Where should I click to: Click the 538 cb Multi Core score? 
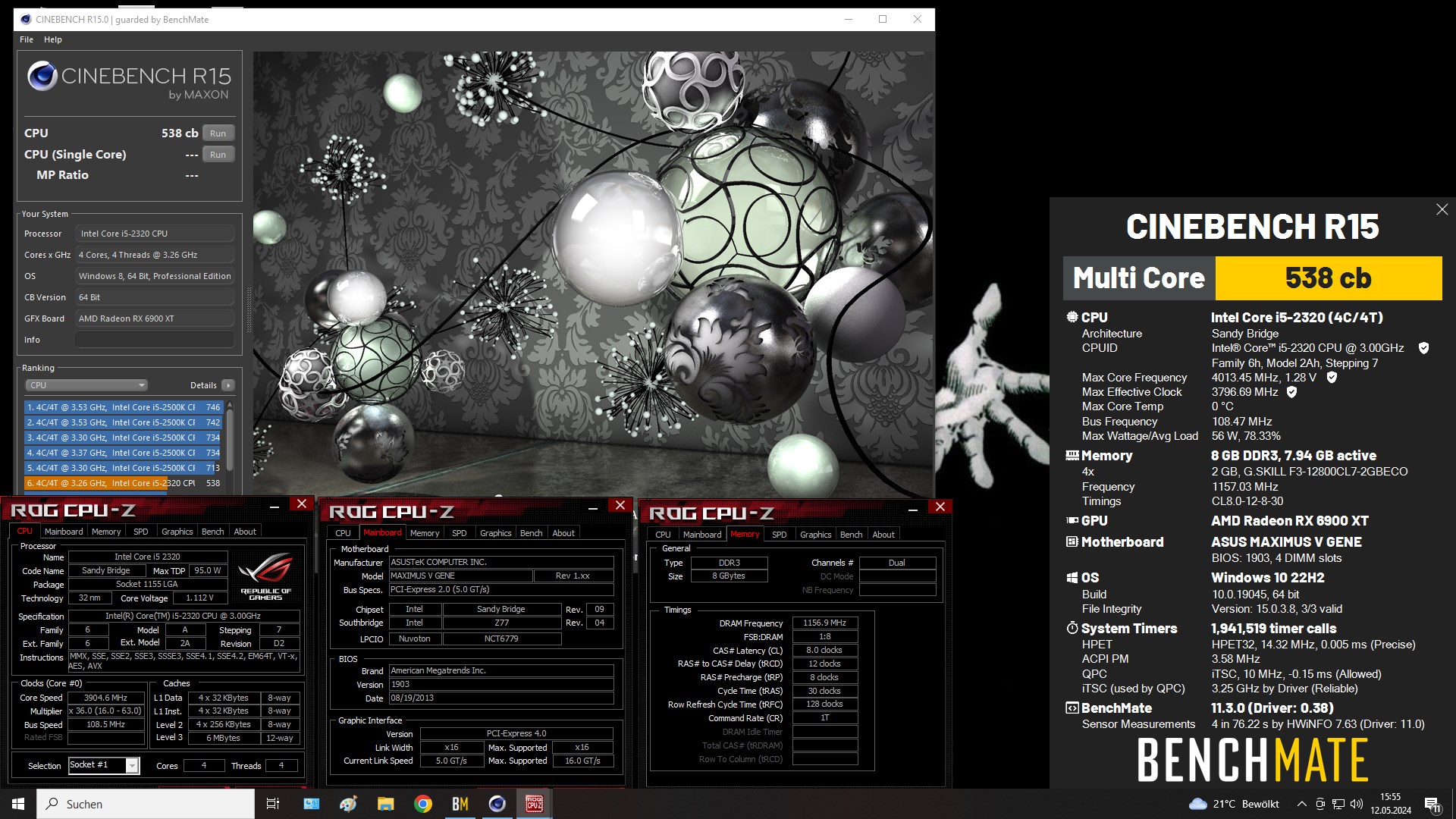(x=1329, y=278)
